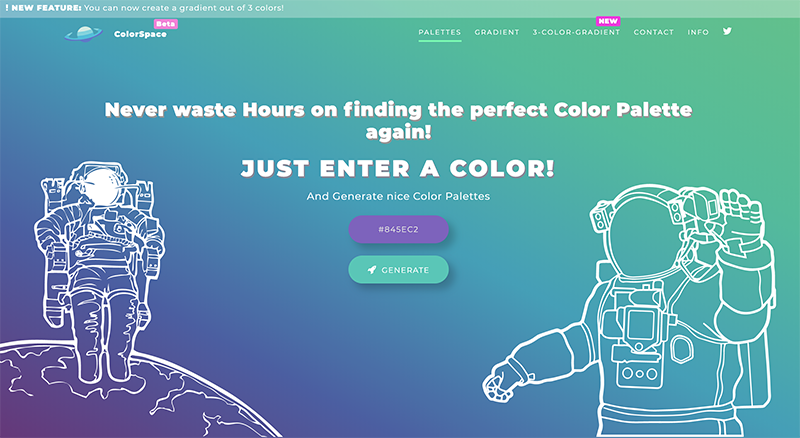
Task: Click the Never waste Hours headline
Action: point(398,120)
